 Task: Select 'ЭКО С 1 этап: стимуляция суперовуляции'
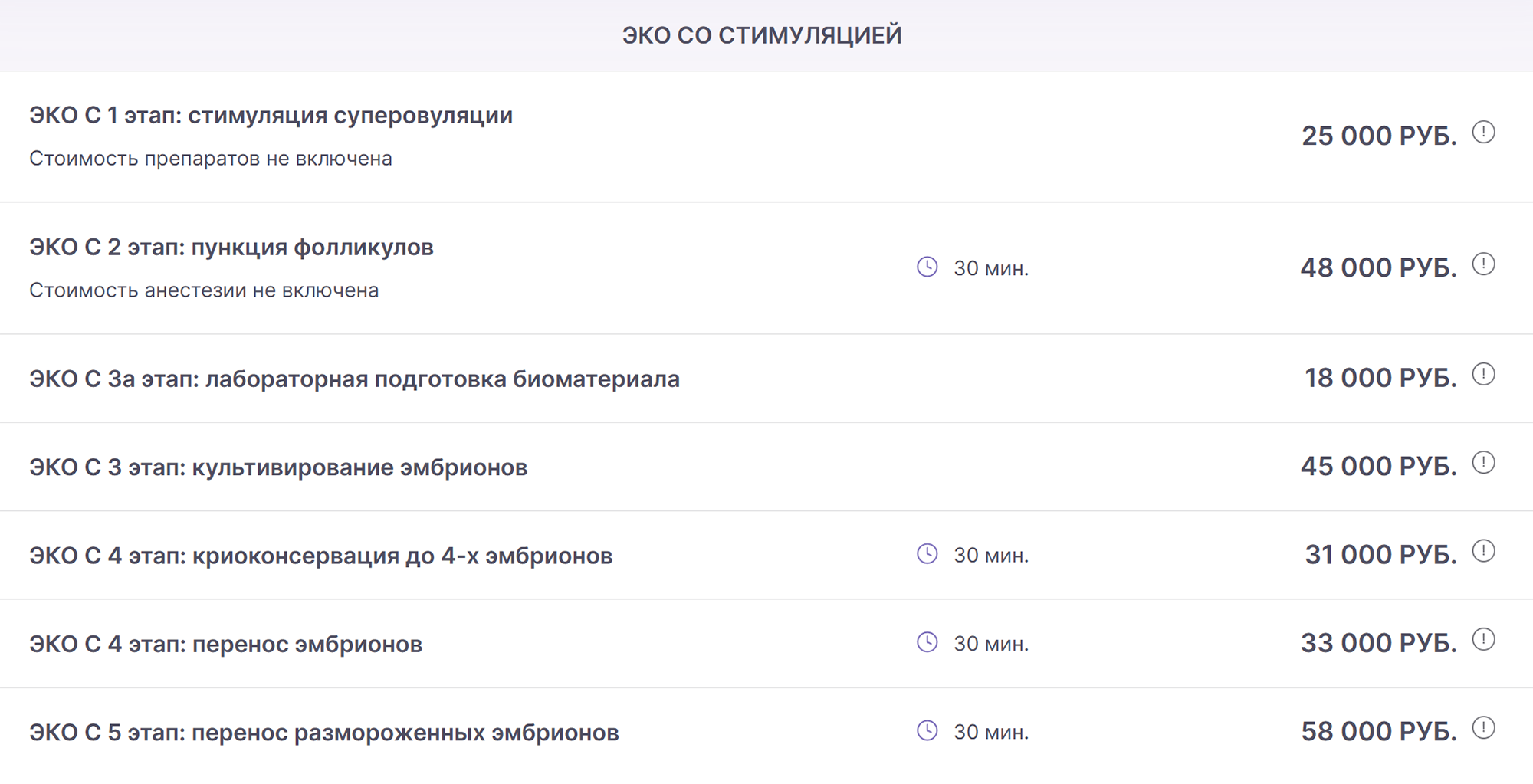271,116
